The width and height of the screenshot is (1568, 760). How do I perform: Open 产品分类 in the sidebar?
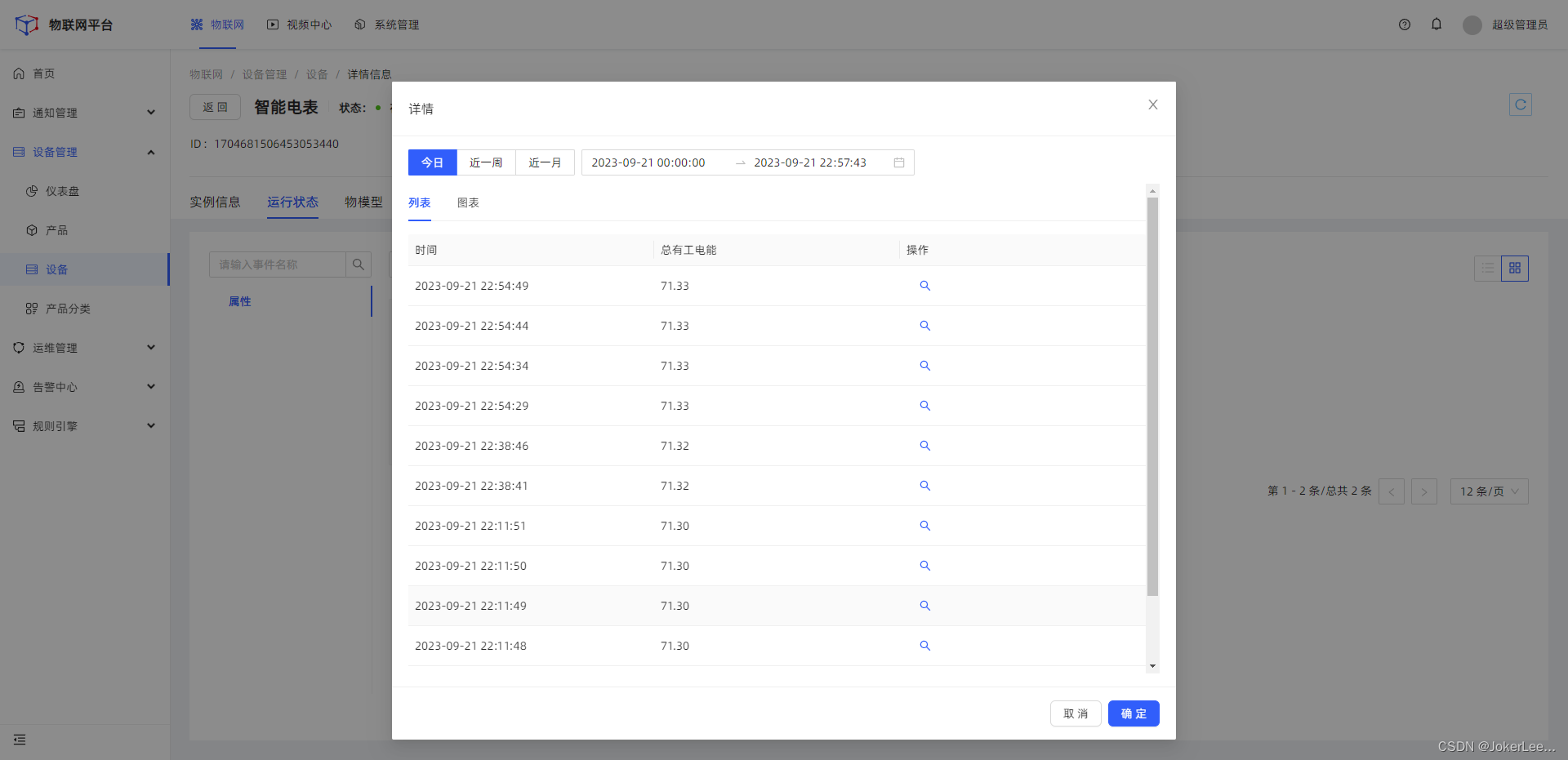coord(85,309)
